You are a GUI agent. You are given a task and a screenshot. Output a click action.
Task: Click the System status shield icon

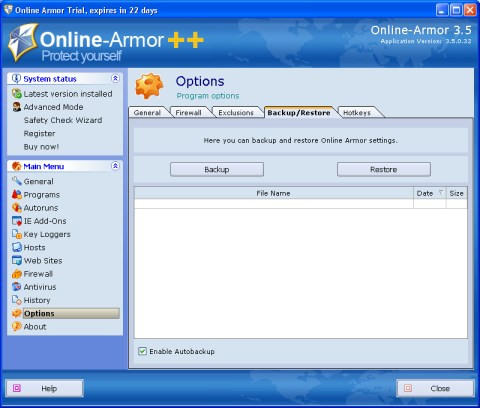point(16,79)
